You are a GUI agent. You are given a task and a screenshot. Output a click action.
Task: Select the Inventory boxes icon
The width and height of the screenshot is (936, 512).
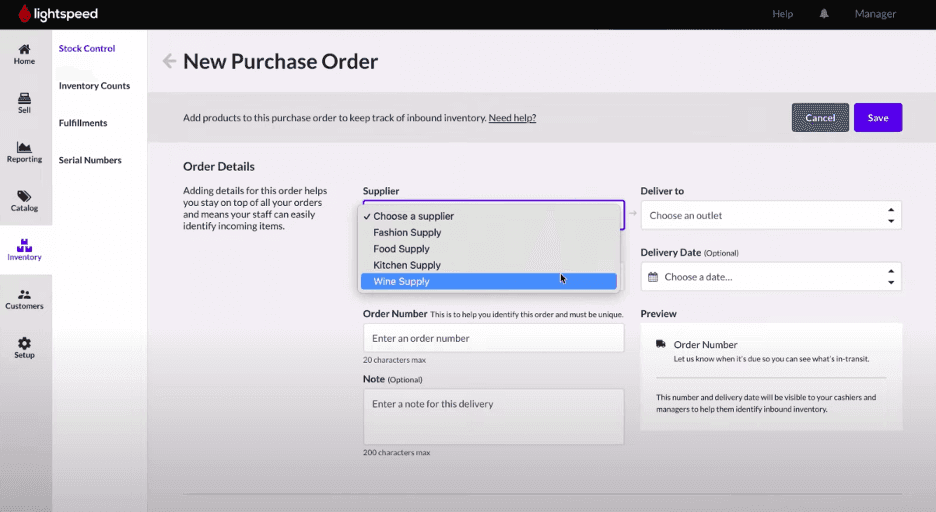[x=24, y=245]
